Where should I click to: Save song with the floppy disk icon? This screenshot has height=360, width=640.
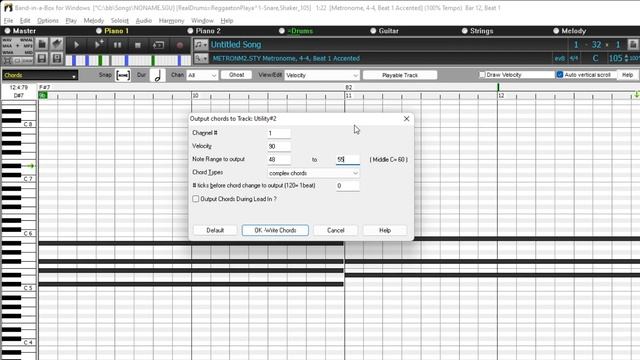tap(42, 58)
